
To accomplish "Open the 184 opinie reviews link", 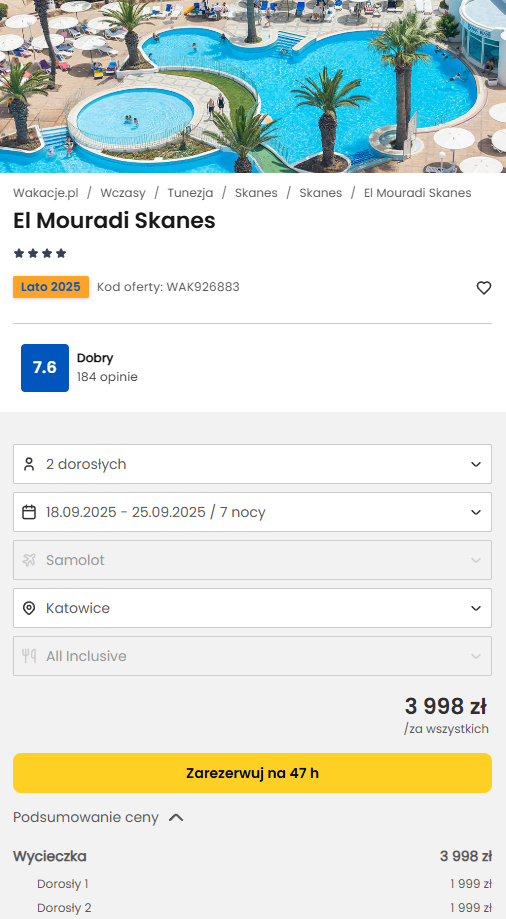I will tap(107, 377).
